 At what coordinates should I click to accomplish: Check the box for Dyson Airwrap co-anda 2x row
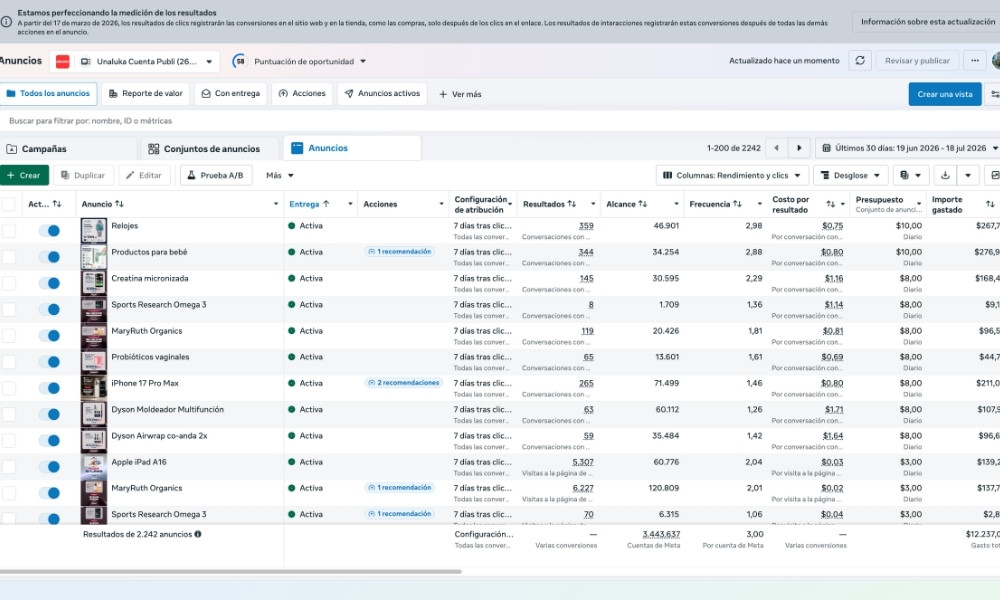pos(8,441)
